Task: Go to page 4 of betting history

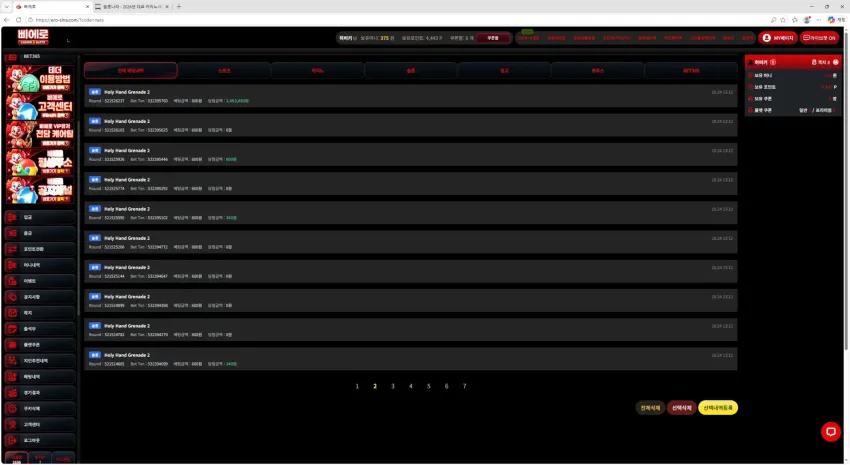Action: tap(410, 386)
